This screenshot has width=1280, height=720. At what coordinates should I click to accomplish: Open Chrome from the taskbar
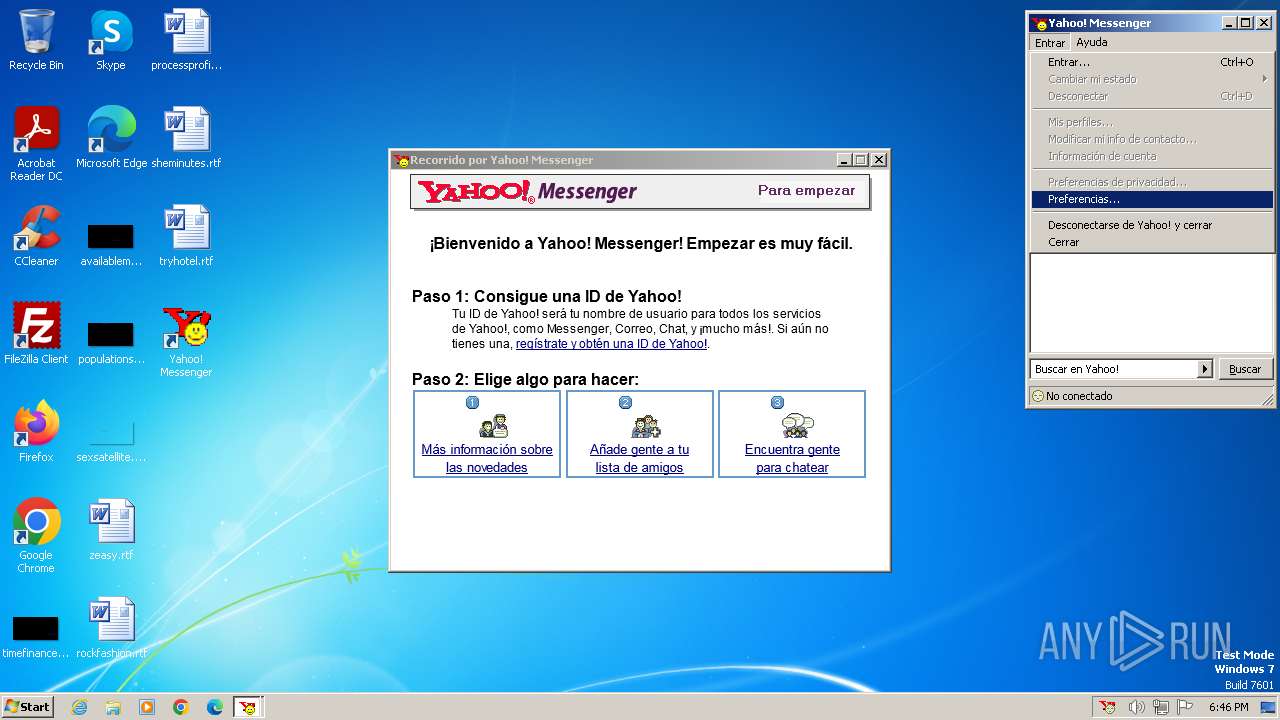coord(181,707)
